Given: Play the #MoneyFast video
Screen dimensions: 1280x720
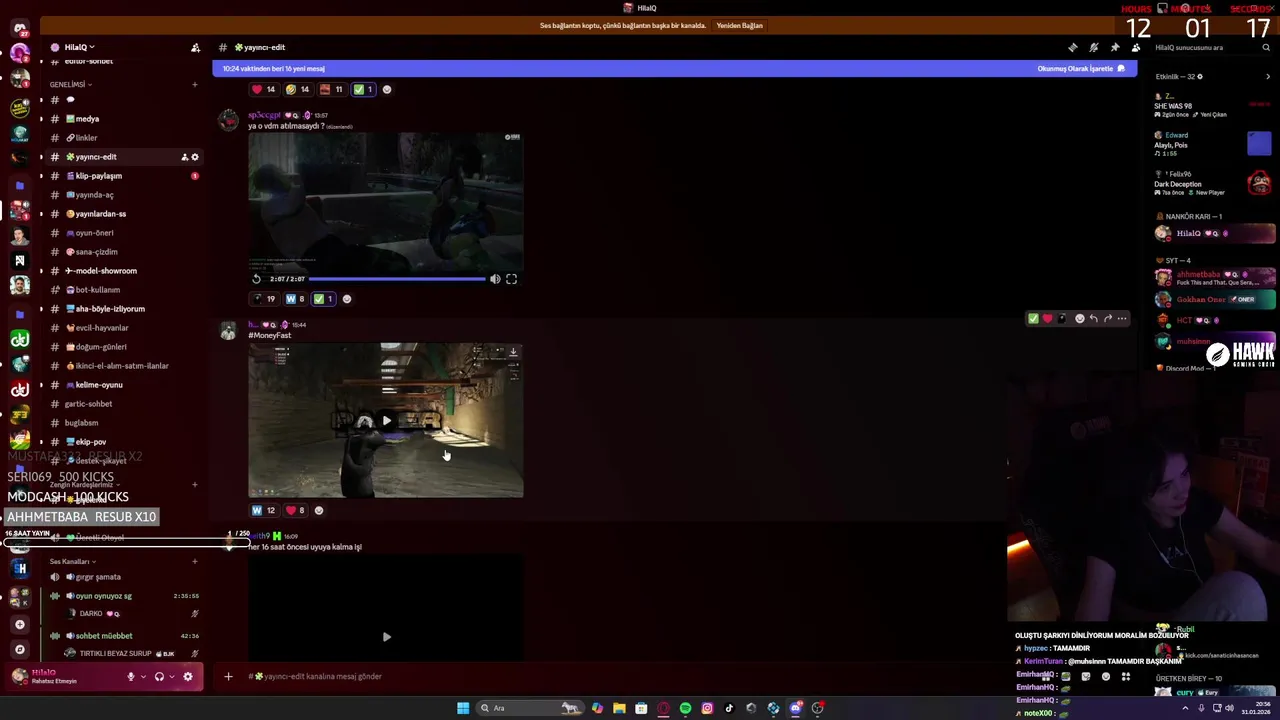Looking at the screenshot, I should [386, 420].
